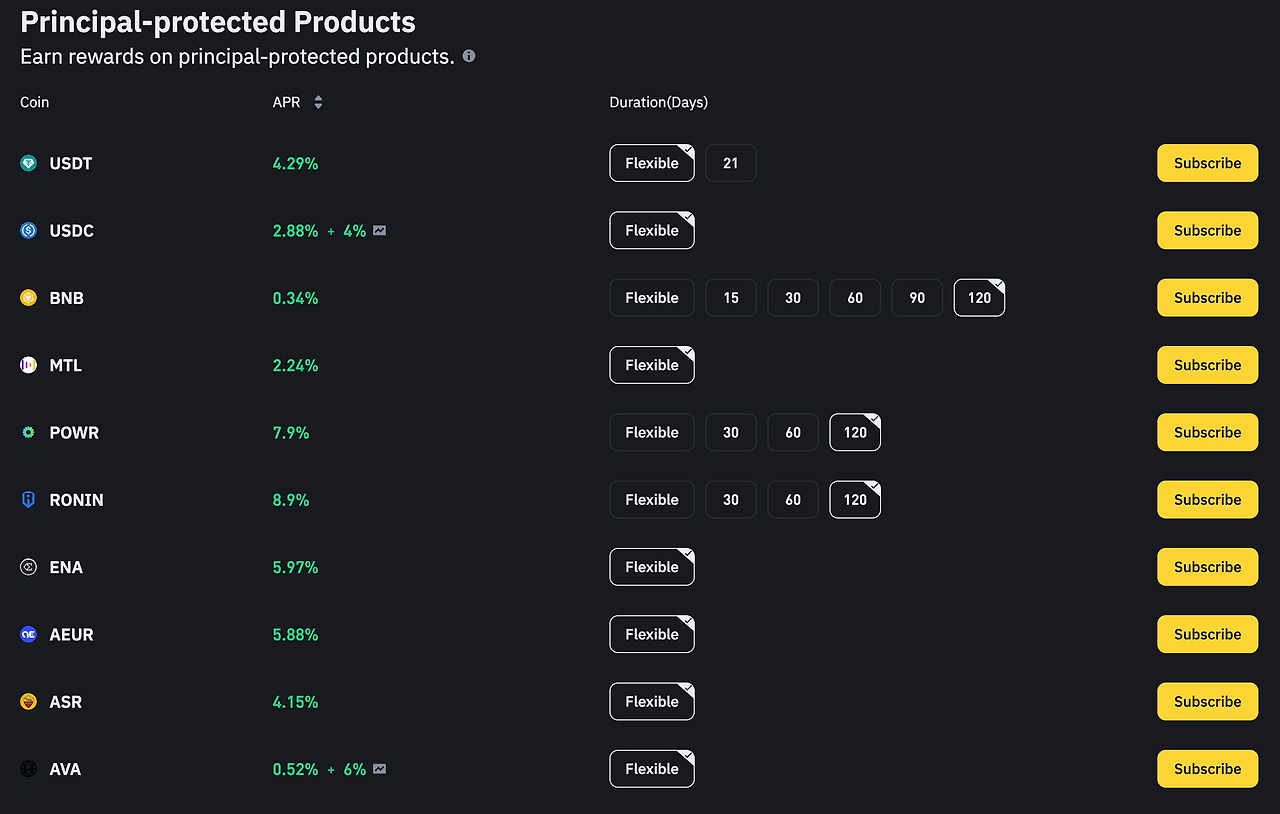Viewport: 1280px width, 814px height.
Task: Select the 60-day duration for RONIN
Action: pos(793,500)
